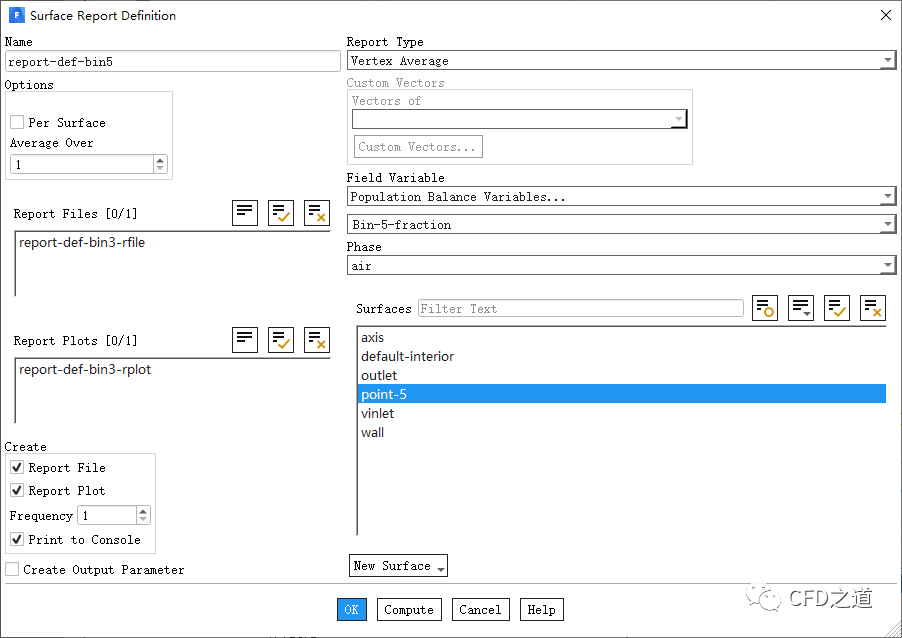Deselect all Surfaces with the X icon
Viewport: 902px width, 638px height.
click(x=873, y=308)
